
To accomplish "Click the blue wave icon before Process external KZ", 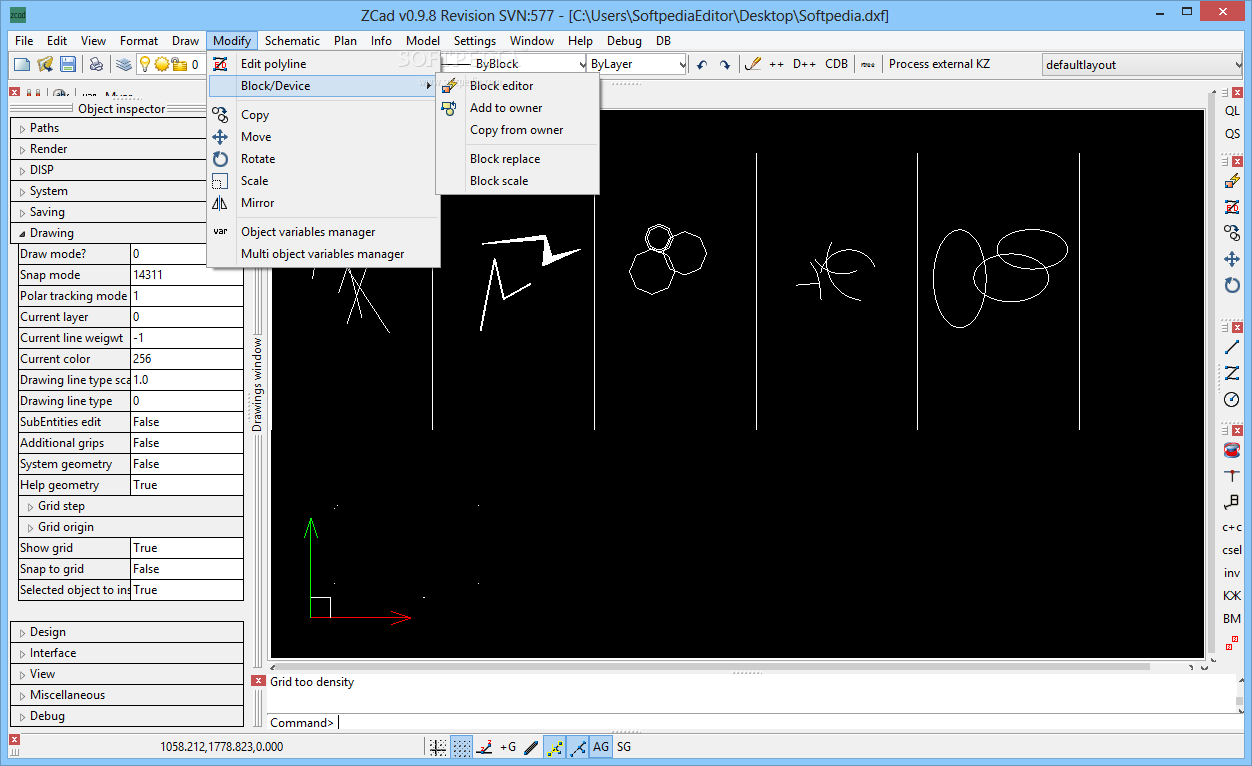I will [868, 64].
